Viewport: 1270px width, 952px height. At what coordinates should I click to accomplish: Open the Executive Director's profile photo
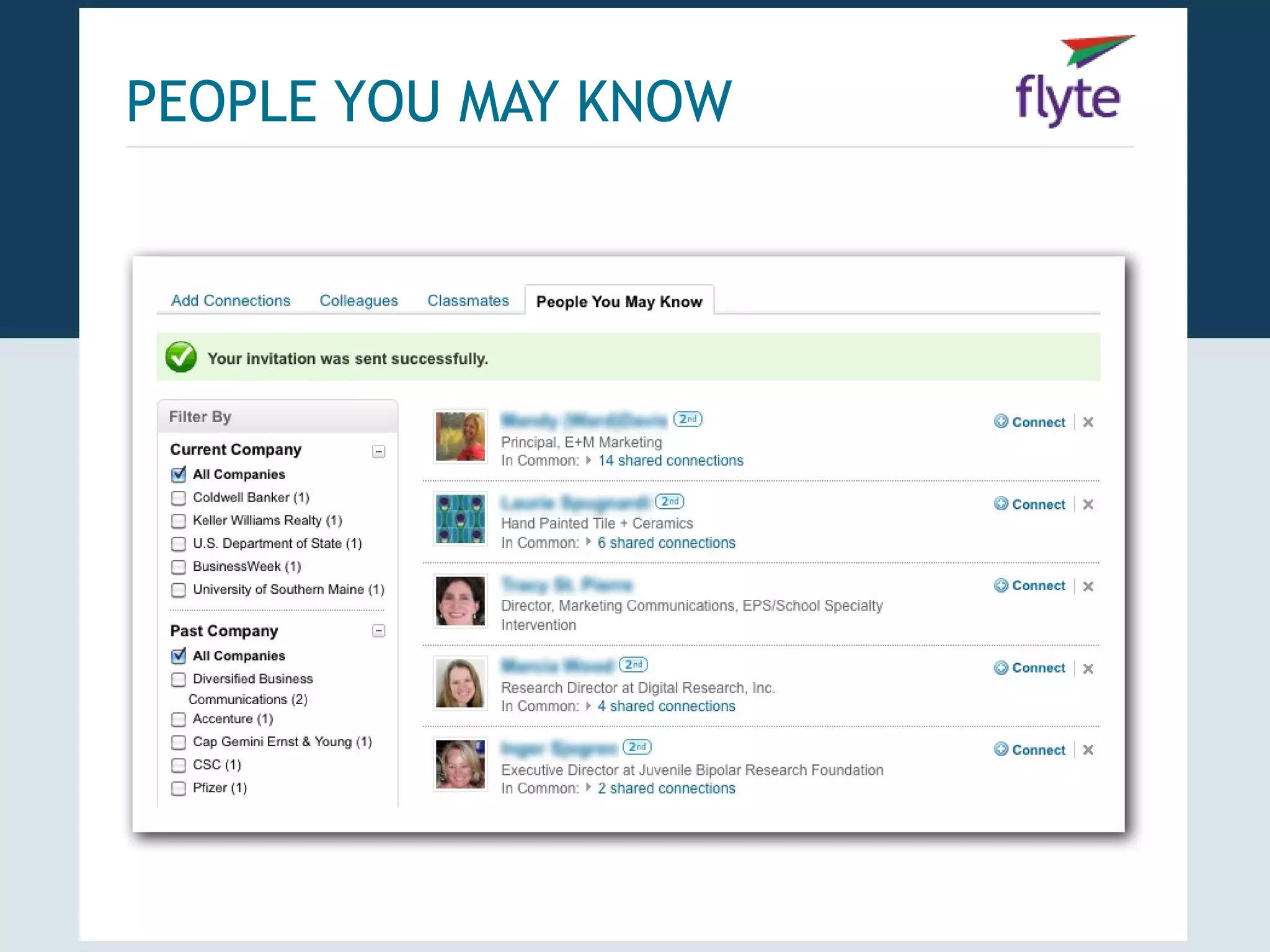[x=460, y=764]
